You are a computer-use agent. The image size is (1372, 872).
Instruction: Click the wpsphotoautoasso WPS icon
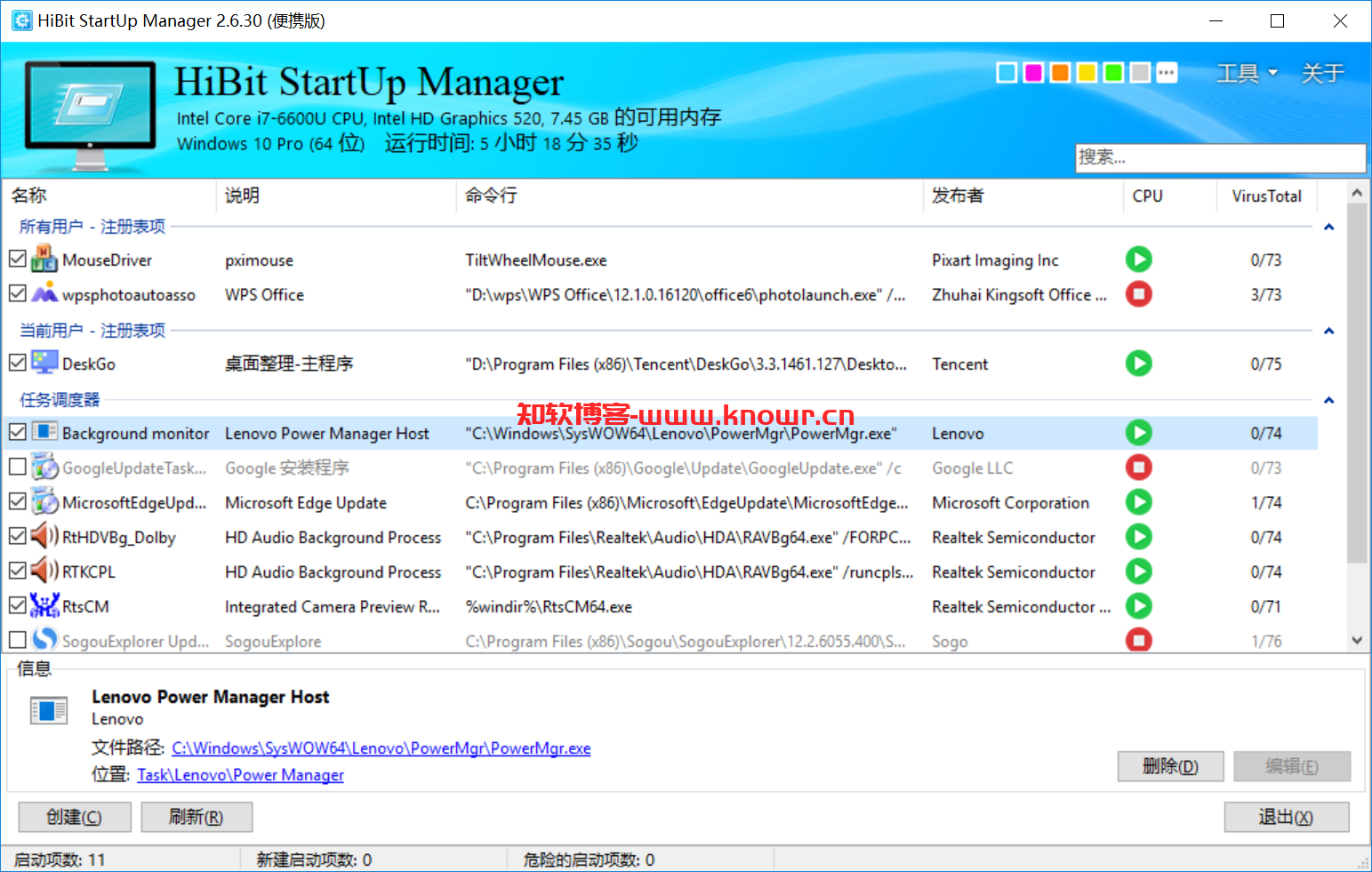(44, 293)
